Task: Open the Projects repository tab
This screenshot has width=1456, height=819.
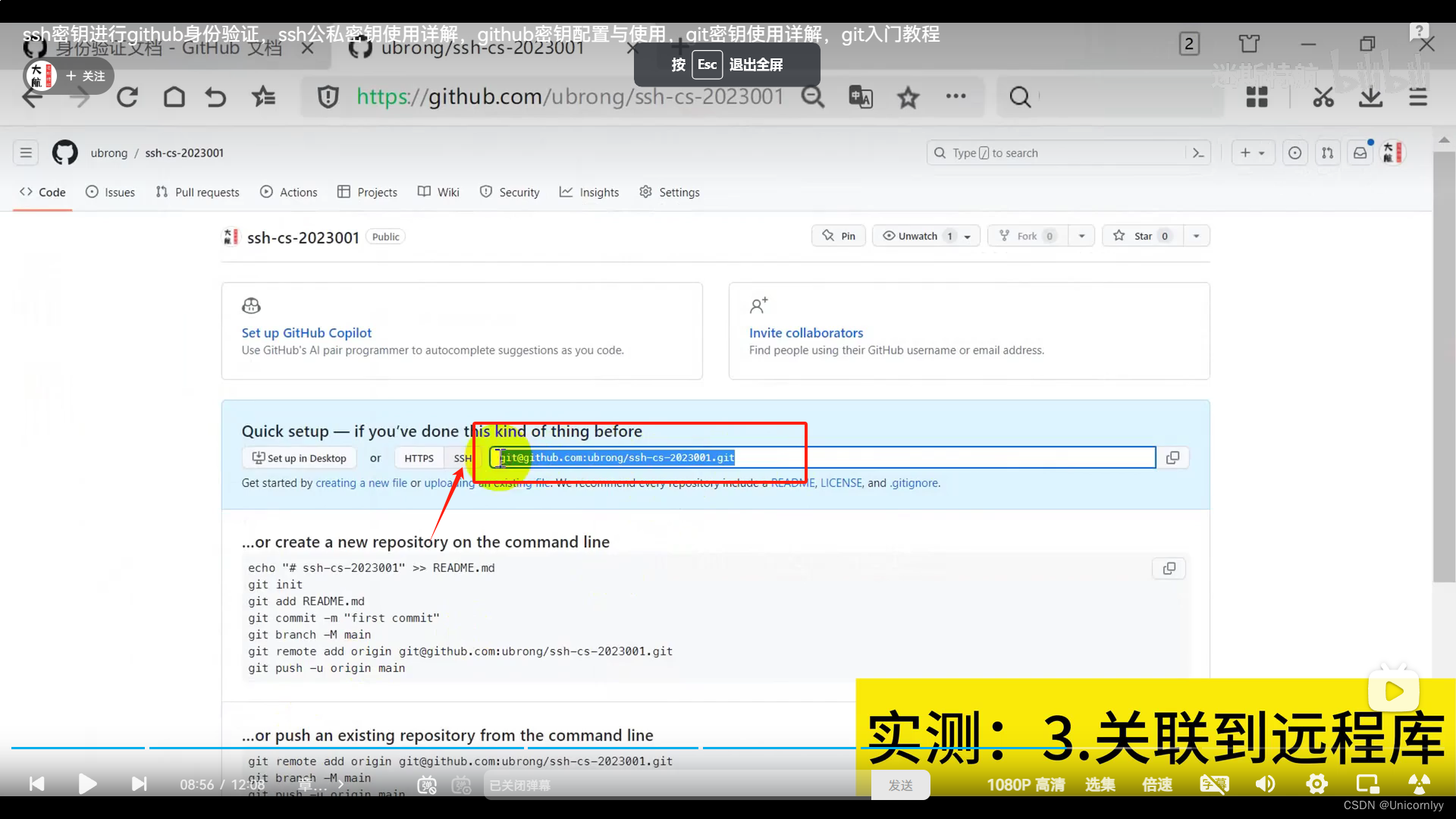Action: pos(368,192)
